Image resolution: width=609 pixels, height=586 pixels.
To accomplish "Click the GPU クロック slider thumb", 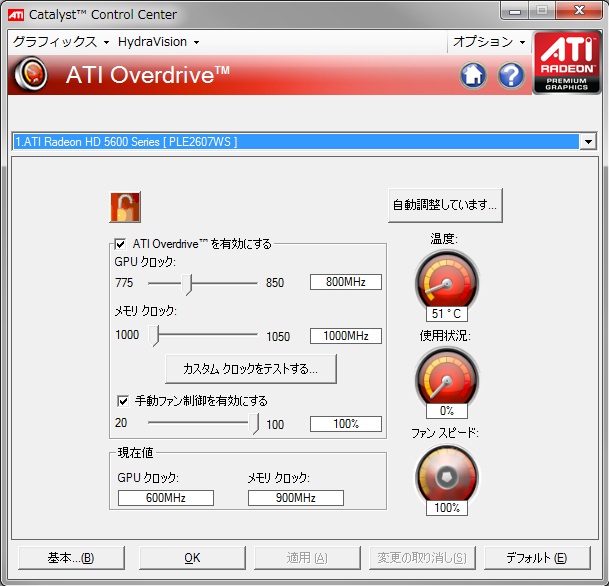I will [x=187, y=284].
